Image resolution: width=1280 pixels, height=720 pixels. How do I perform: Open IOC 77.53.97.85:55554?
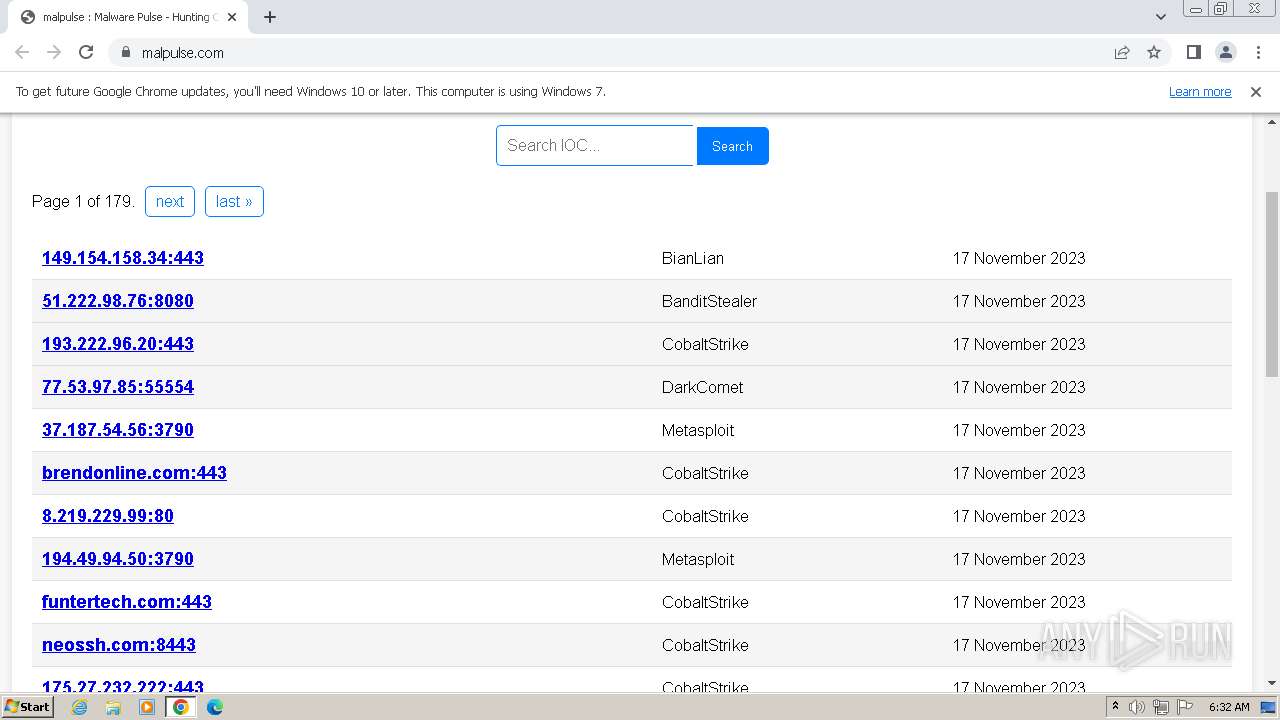coord(118,387)
